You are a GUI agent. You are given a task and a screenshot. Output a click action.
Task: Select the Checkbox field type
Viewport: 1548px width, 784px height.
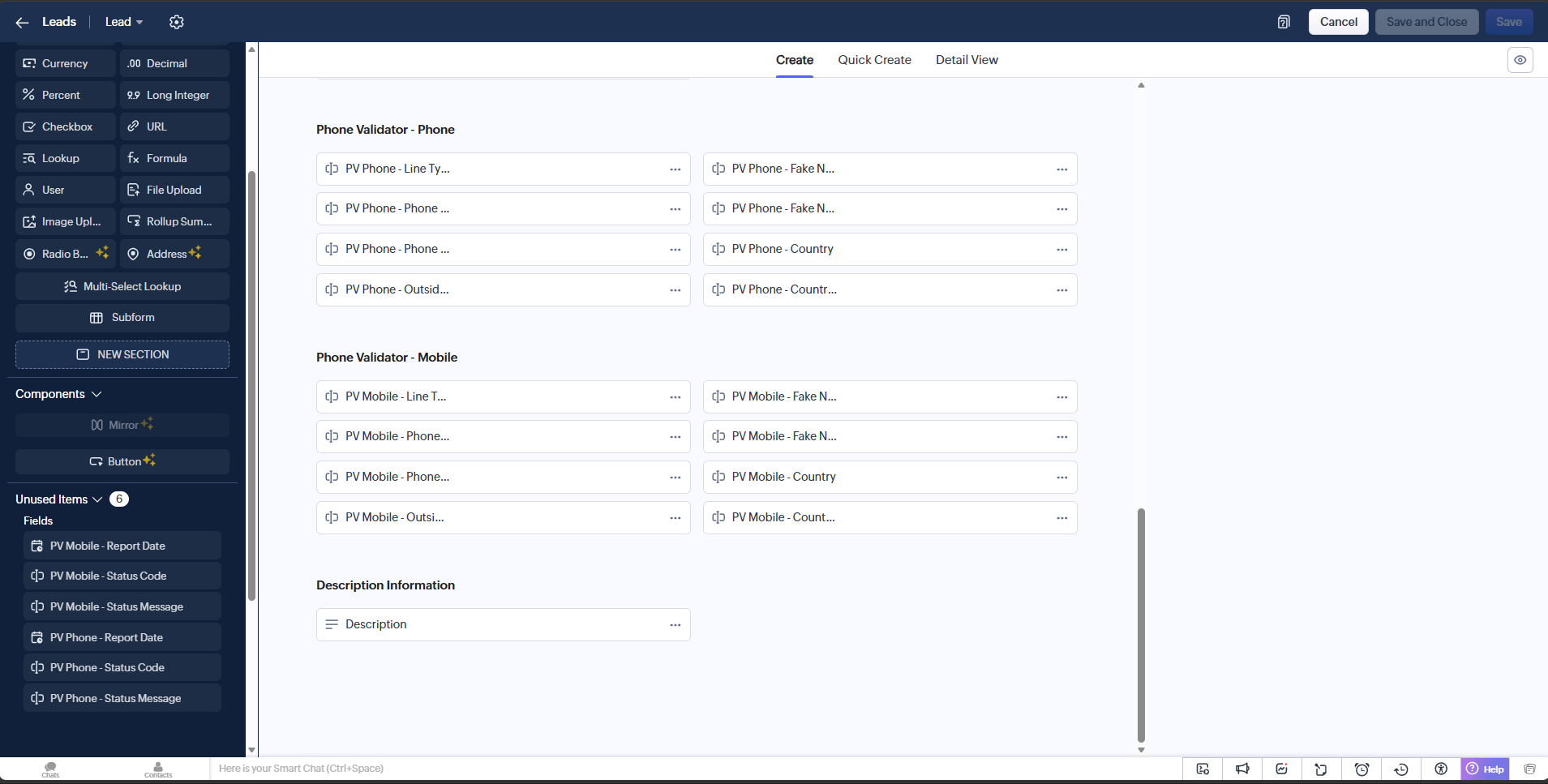point(66,126)
